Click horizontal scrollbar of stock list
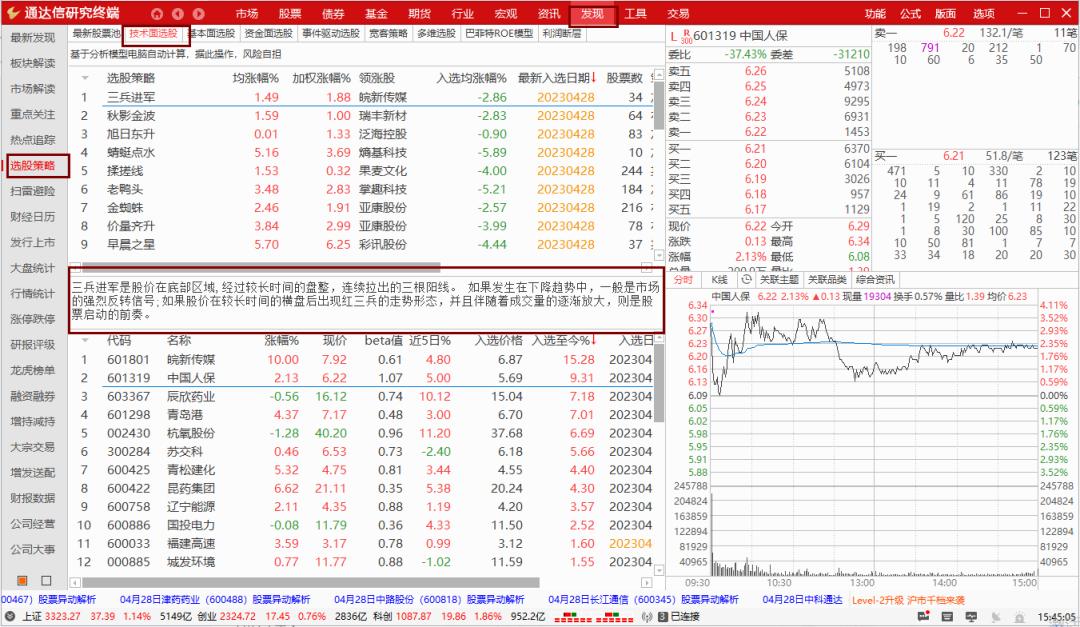Image resolution: width=1080 pixels, height=627 pixels. (x=310, y=583)
